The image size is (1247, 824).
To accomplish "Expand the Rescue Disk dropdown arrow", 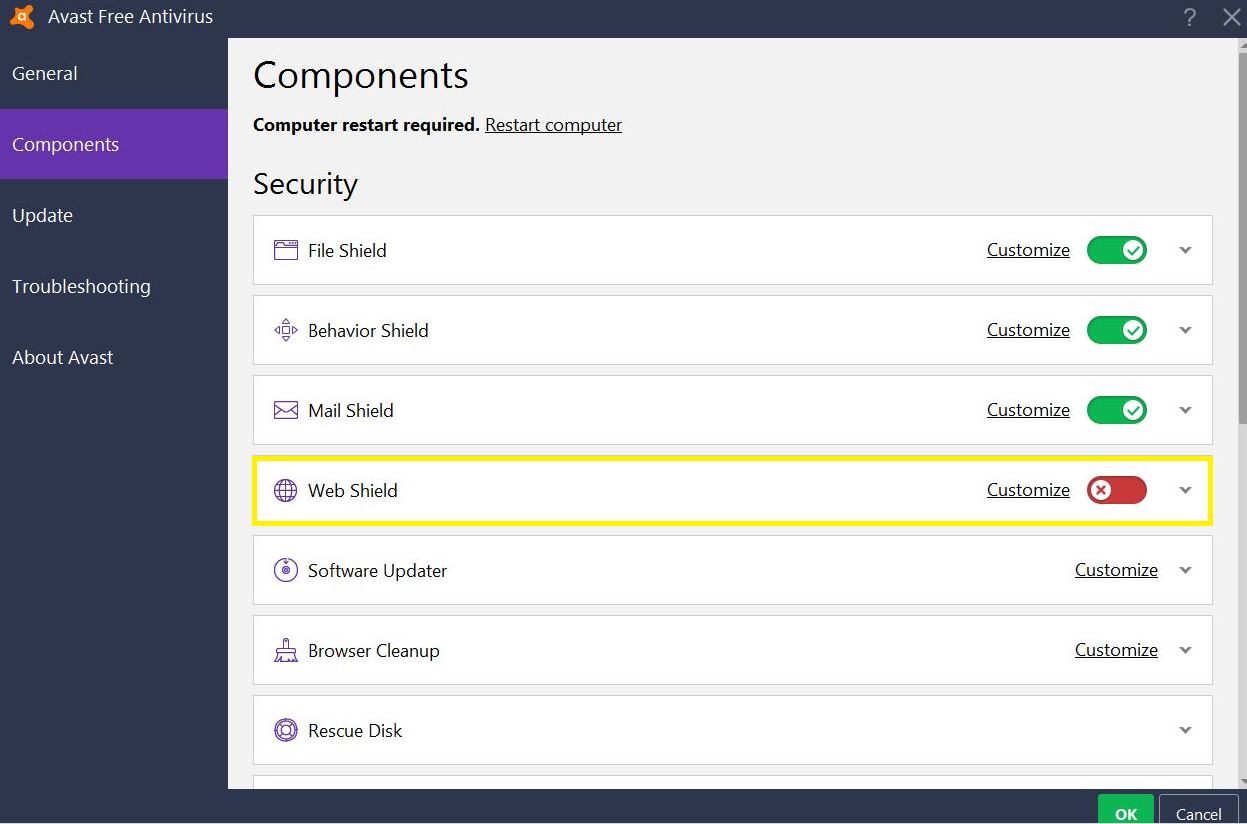I will tap(1185, 730).
